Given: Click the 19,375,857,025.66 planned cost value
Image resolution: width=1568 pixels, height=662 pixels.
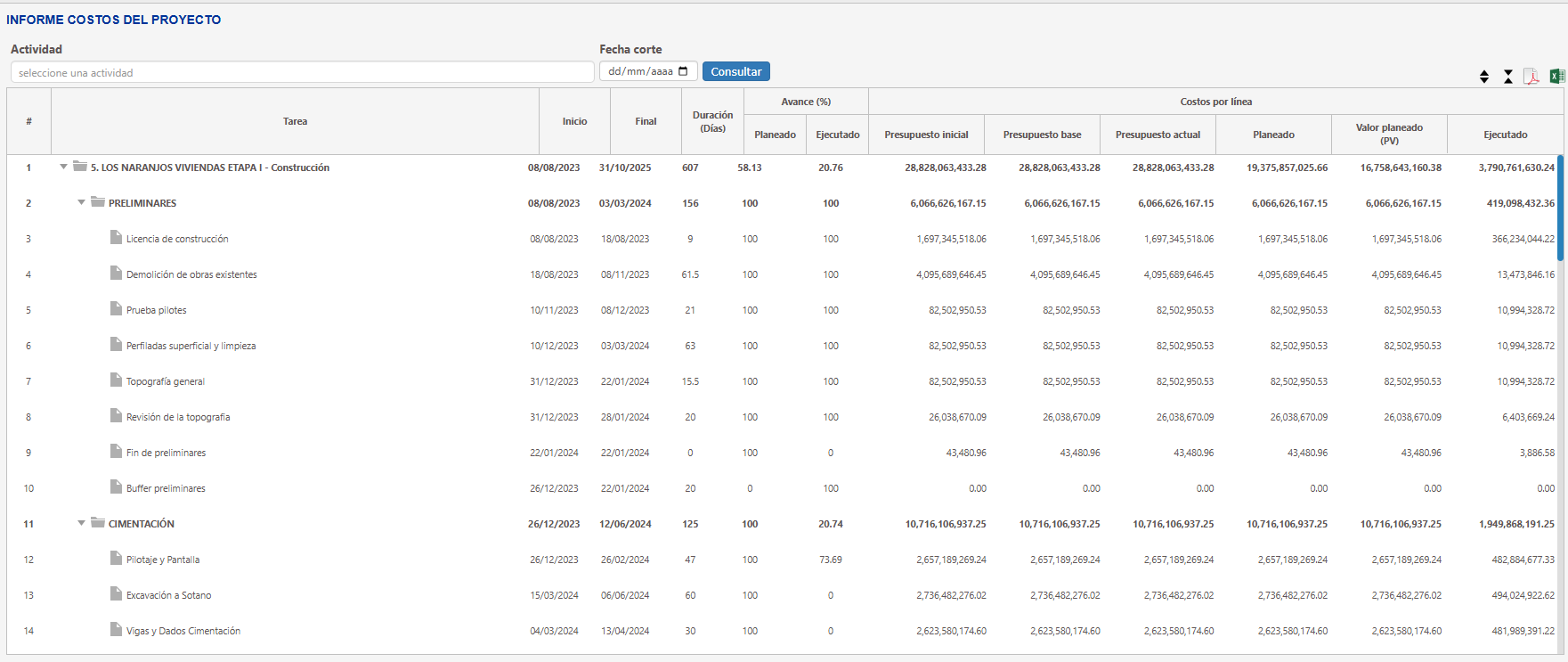Looking at the screenshot, I should pyautogui.click(x=1287, y=168).
